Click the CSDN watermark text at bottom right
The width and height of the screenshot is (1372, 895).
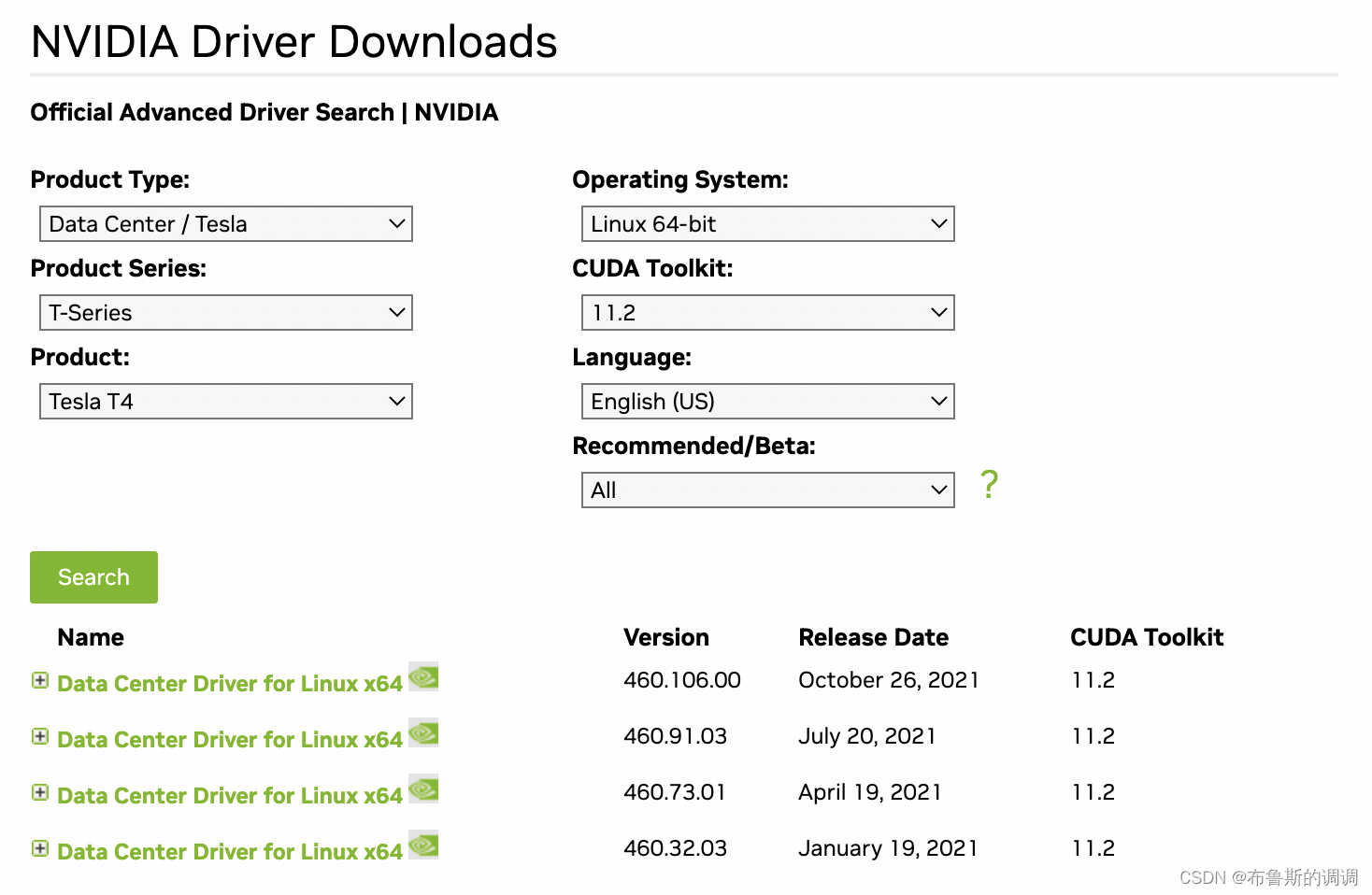click(1266, 877)
